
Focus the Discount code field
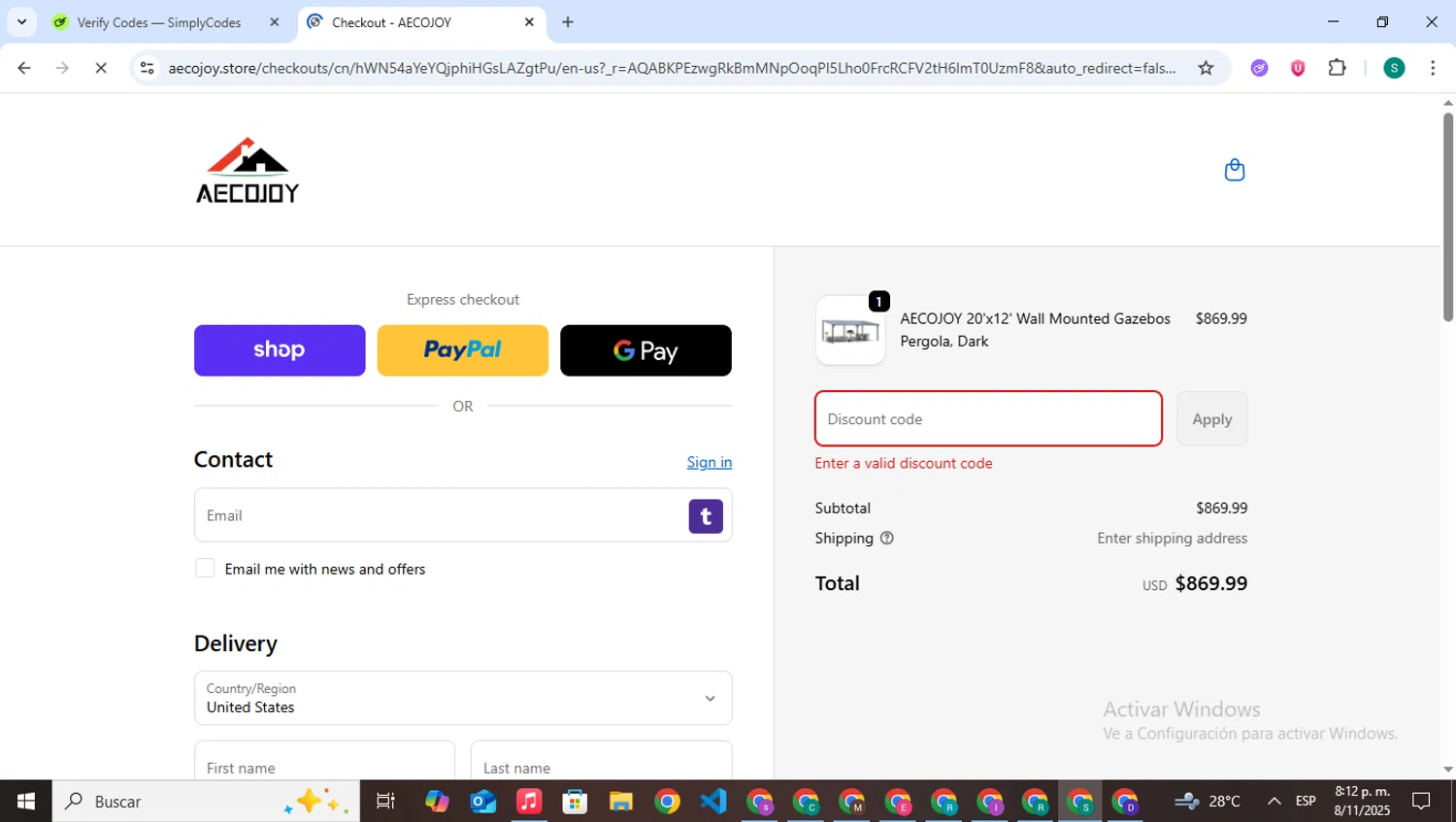(988, 419)
